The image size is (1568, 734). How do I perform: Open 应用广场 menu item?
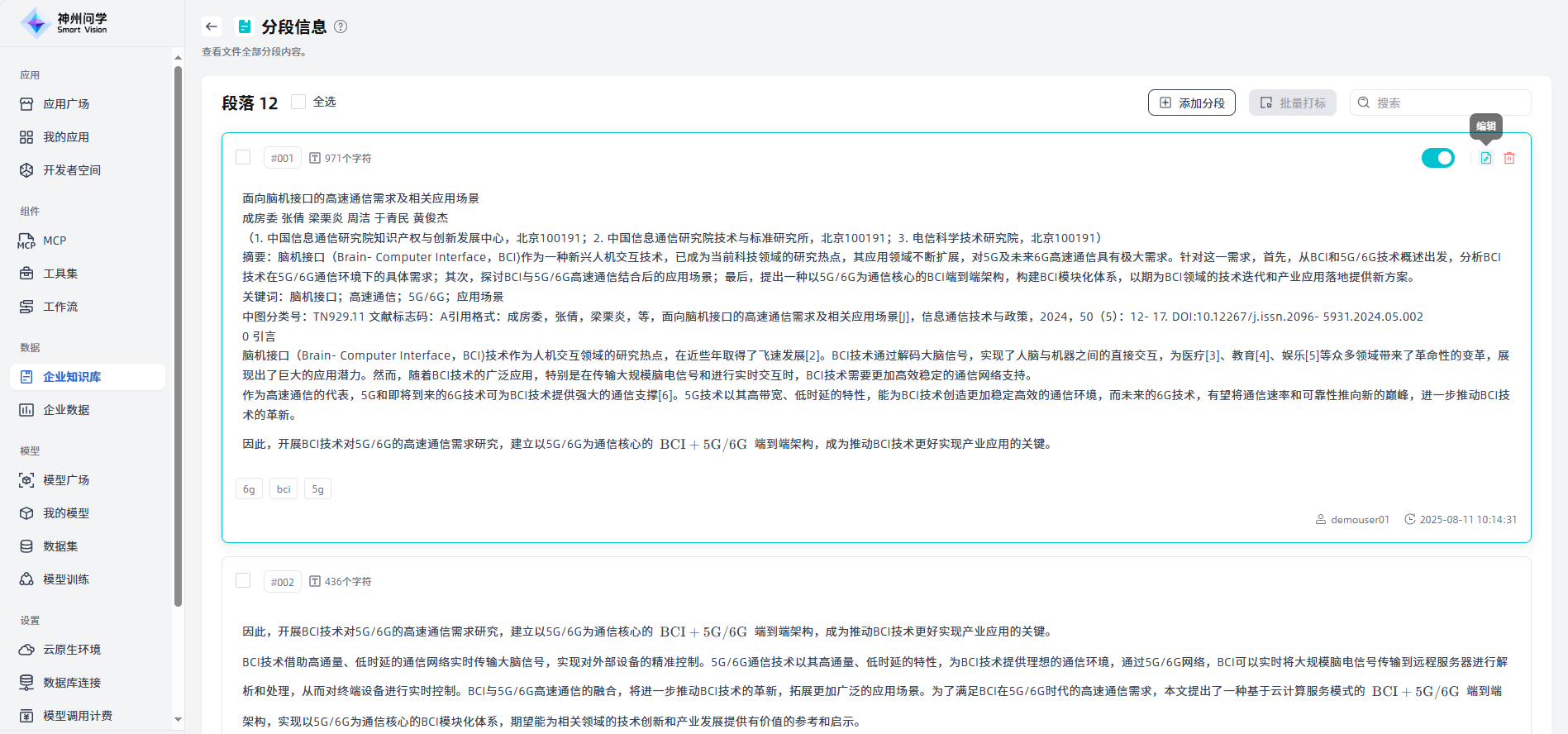[66, 104]
